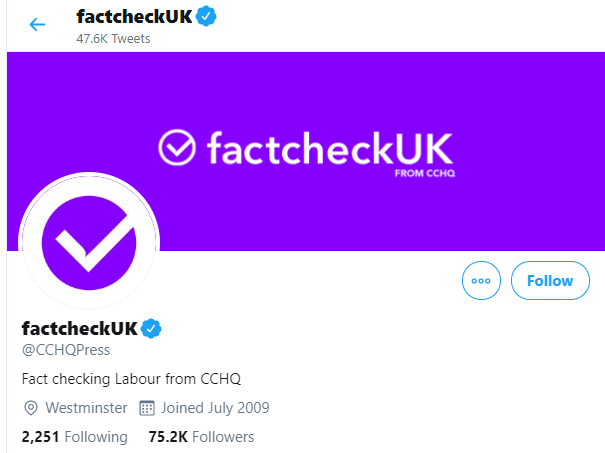Click verified badge next to profile name

[x=151, y=328]
